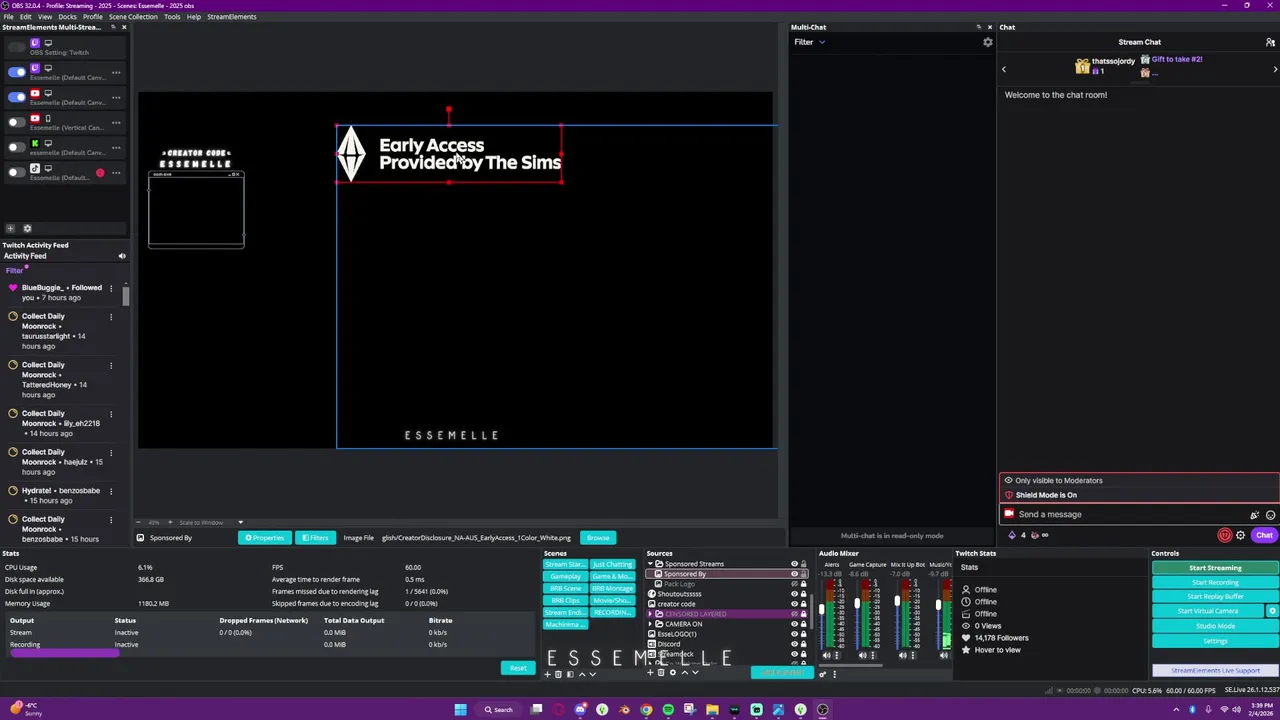Disable YouTube Default Canvas output toggle
Viewport: 1280px width, 720px height.
(17, 97)
